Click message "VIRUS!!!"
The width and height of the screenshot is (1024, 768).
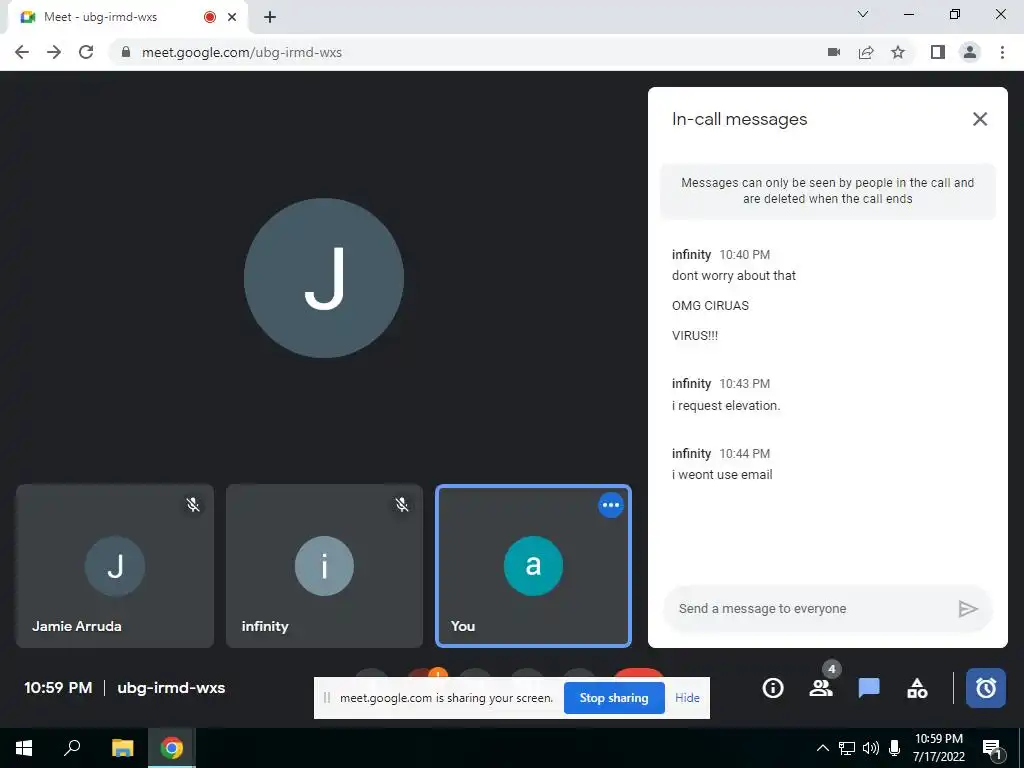[694, 336]
